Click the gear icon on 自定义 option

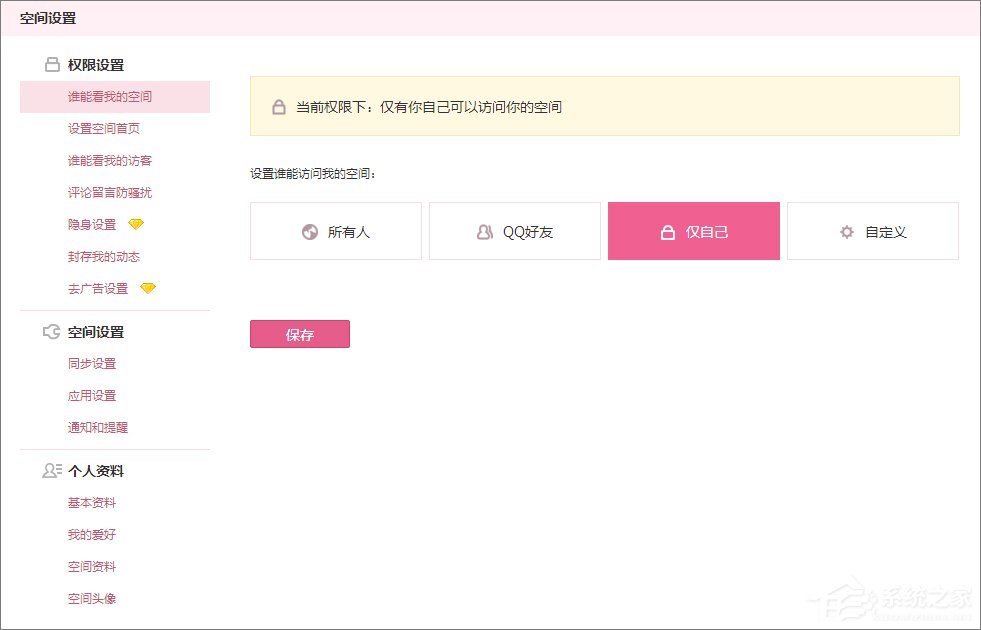[846, 231]
